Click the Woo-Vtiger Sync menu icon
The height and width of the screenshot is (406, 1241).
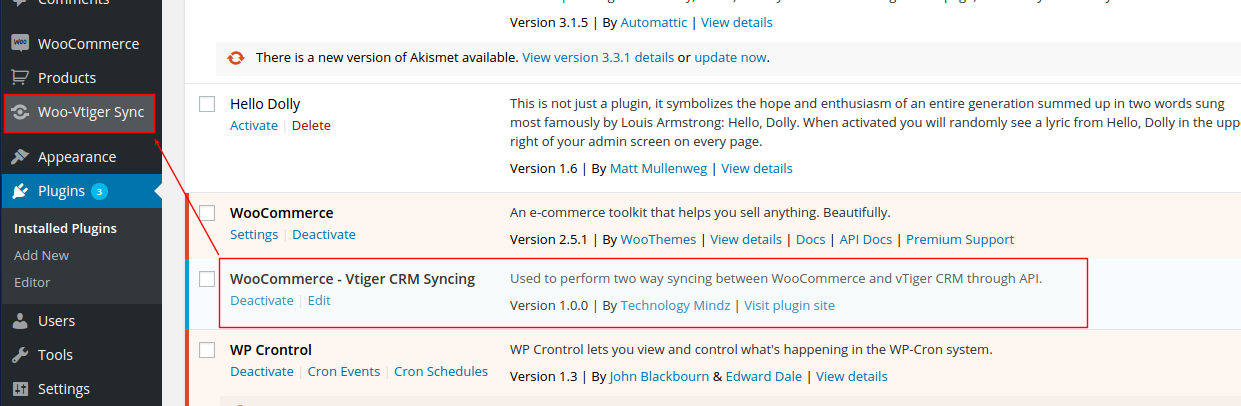20,112
